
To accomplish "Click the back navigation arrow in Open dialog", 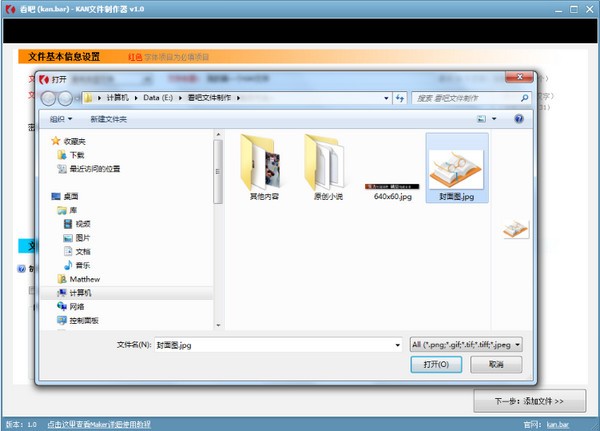I will point(49,99).
